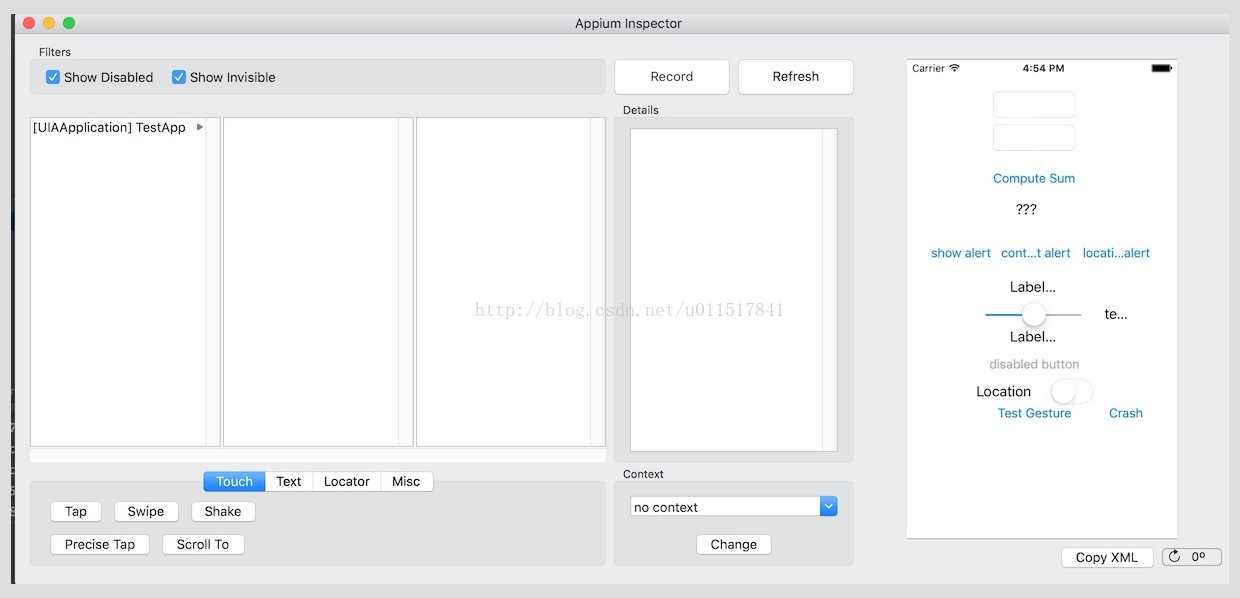The height and width of the screenshot is (598, 1240).
Task: Tap the Test Gesture link
Action: click(1034, 413)
